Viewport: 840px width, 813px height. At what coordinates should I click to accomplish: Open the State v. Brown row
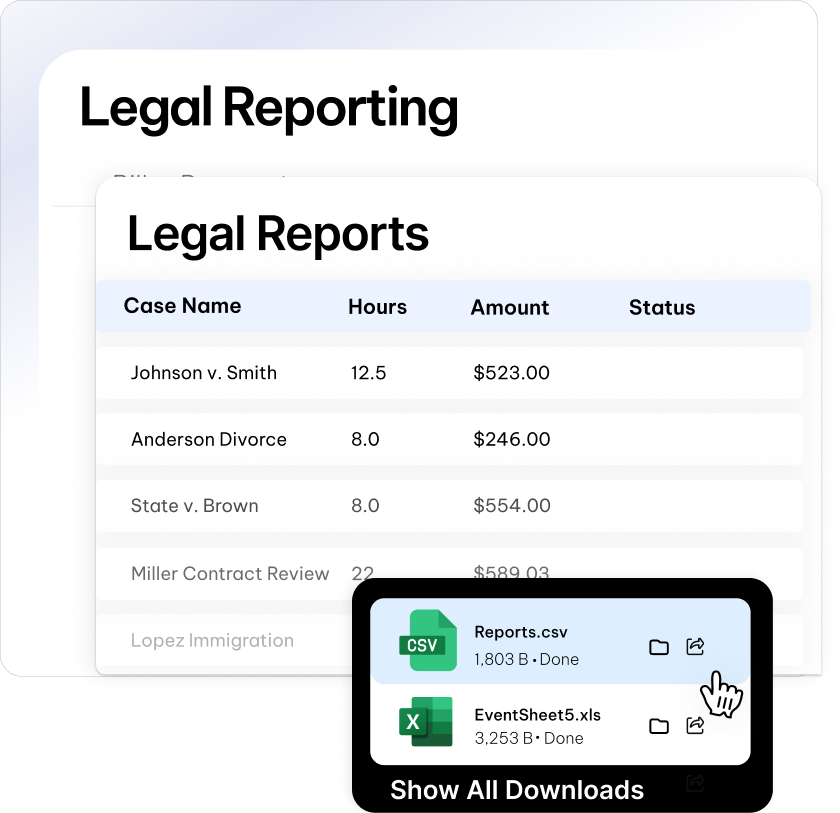pos(194,506)
